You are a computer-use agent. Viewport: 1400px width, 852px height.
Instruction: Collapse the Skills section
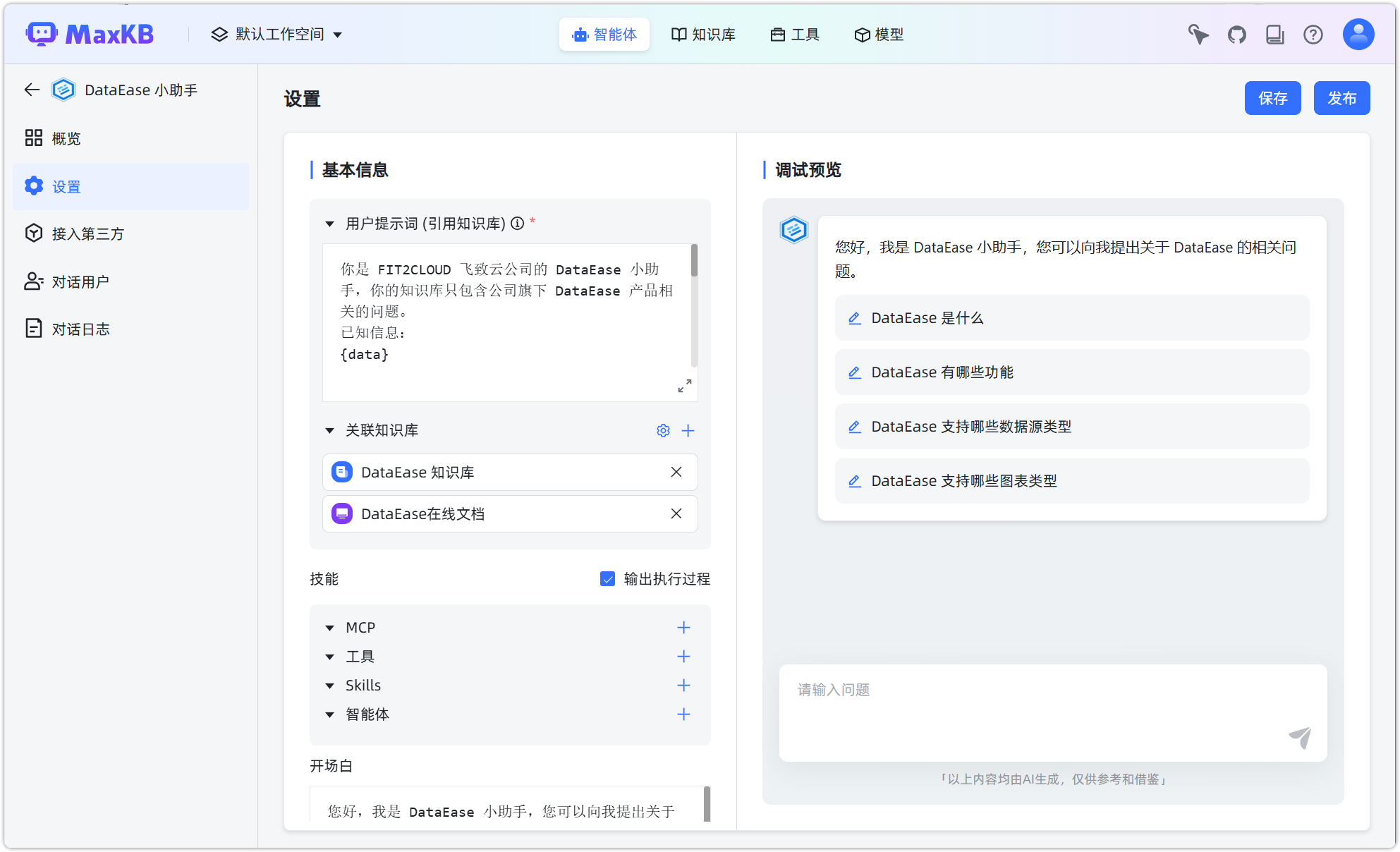pos(329,685)
